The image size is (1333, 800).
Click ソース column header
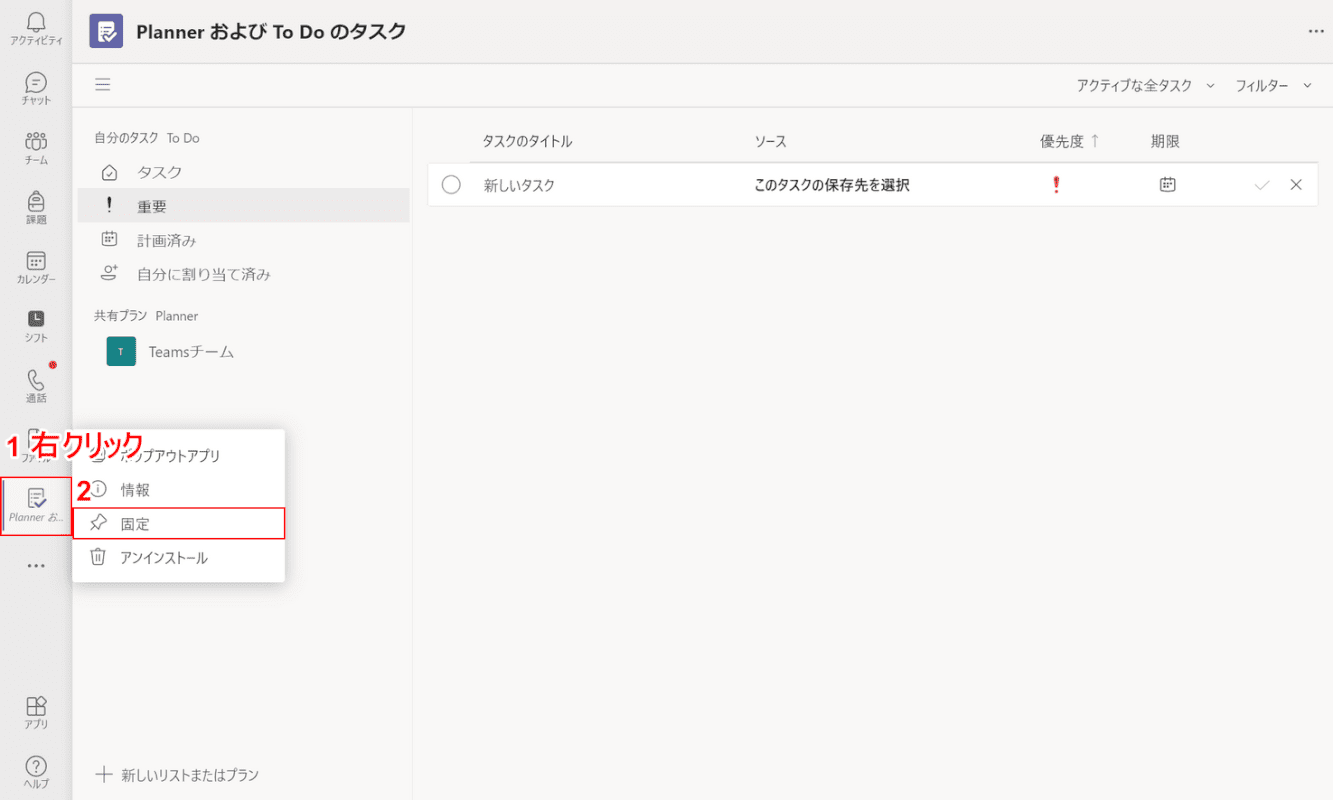coord(771,142)
